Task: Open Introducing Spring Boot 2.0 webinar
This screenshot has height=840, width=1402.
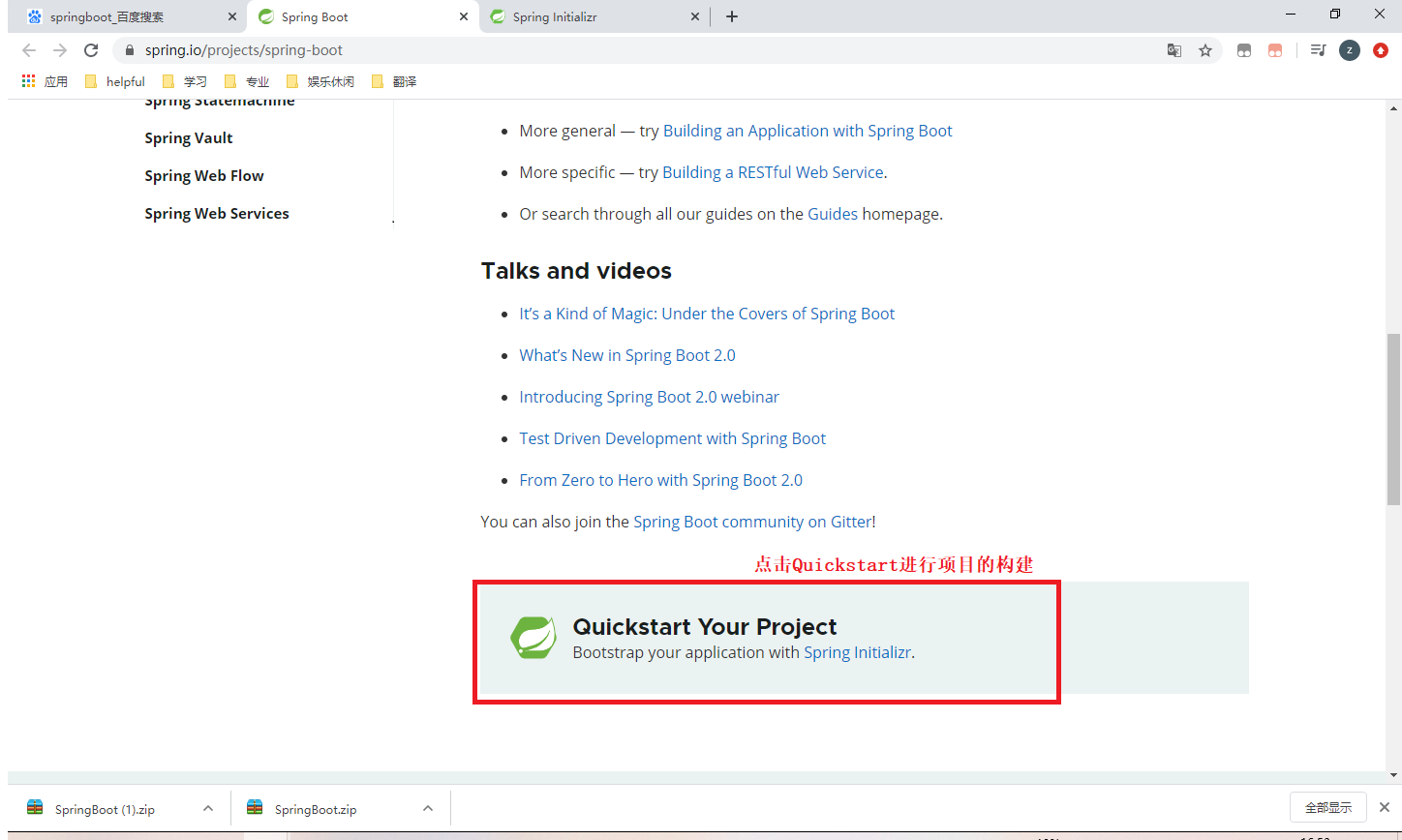Action: tap(649, 397)
